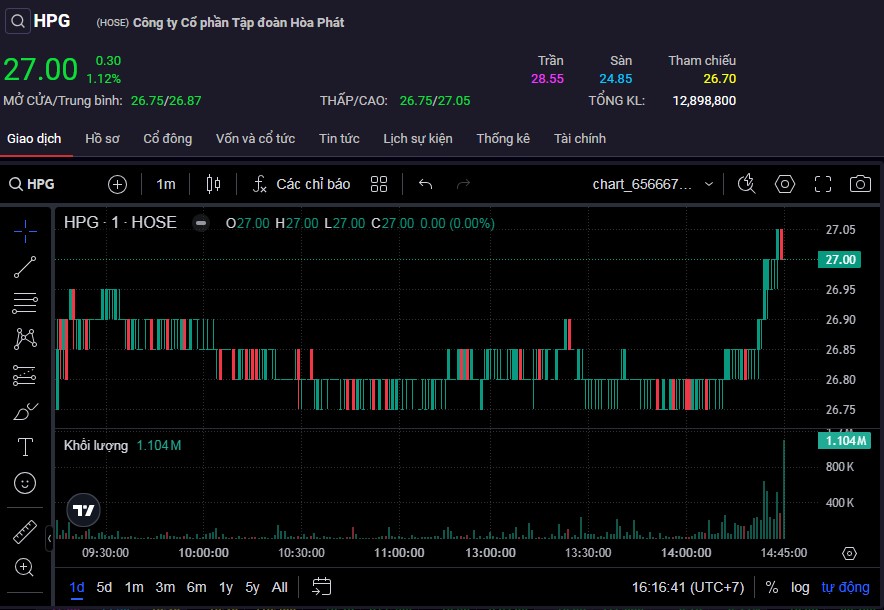Take a chart snapshot with camera icon
Viewport: 884px width, 610px height.
(x=859, y=184)
